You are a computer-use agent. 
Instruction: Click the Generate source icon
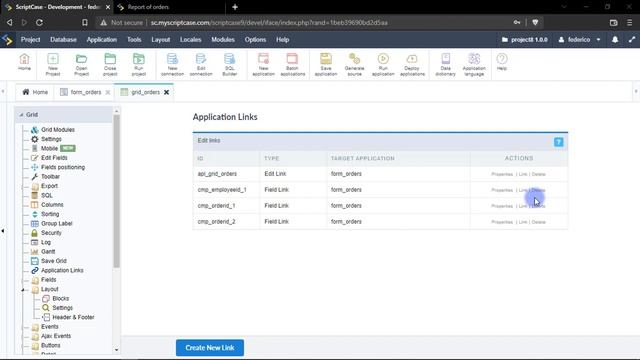click(354, 64)
